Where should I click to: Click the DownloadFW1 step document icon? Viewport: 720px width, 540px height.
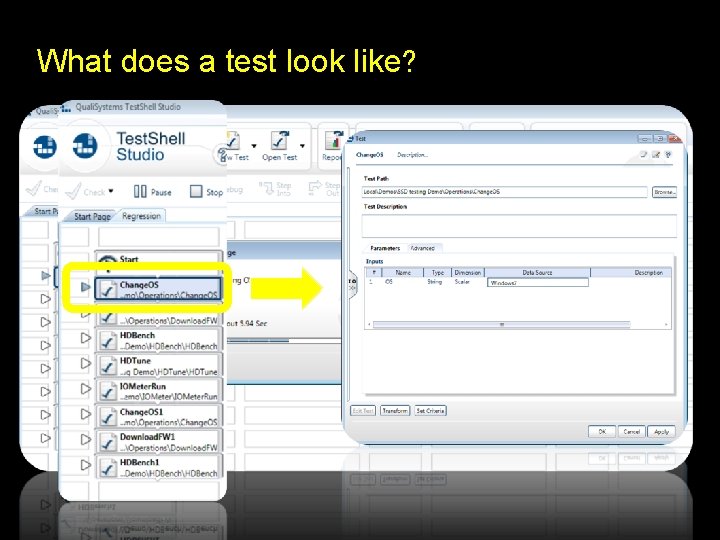coord(108,442)
